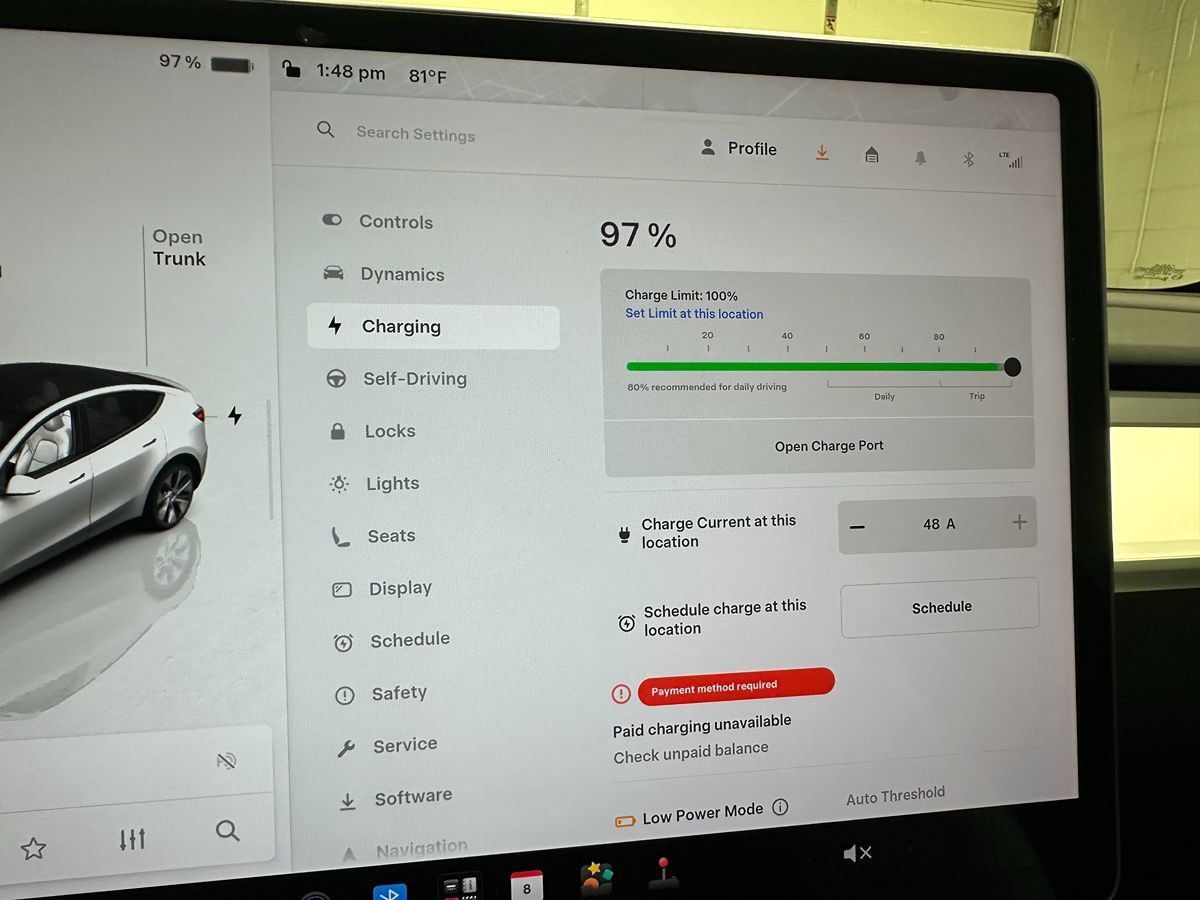Open notifications bell icon
1200x900 pixels.
[920, 157]
